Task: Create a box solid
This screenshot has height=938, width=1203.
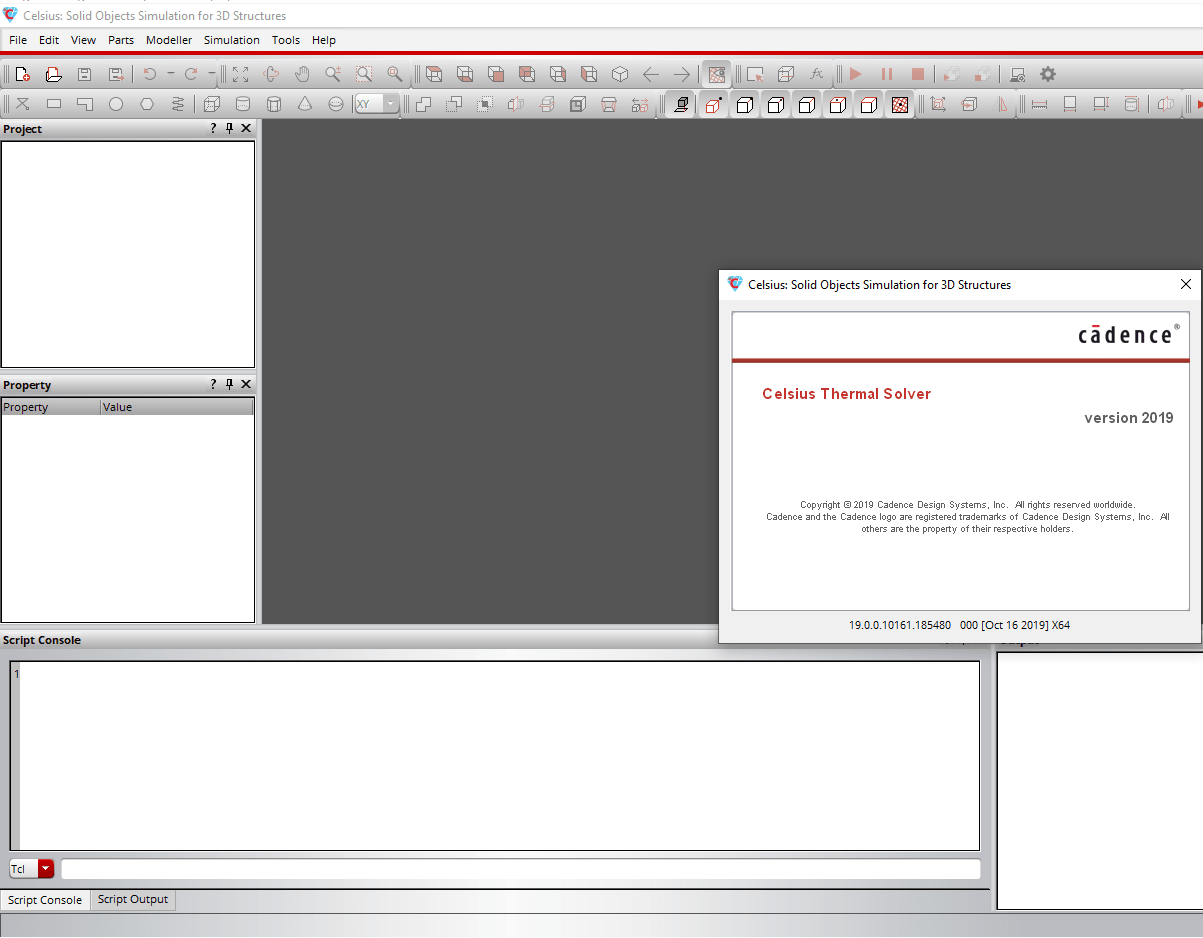Action: [212, 104]
